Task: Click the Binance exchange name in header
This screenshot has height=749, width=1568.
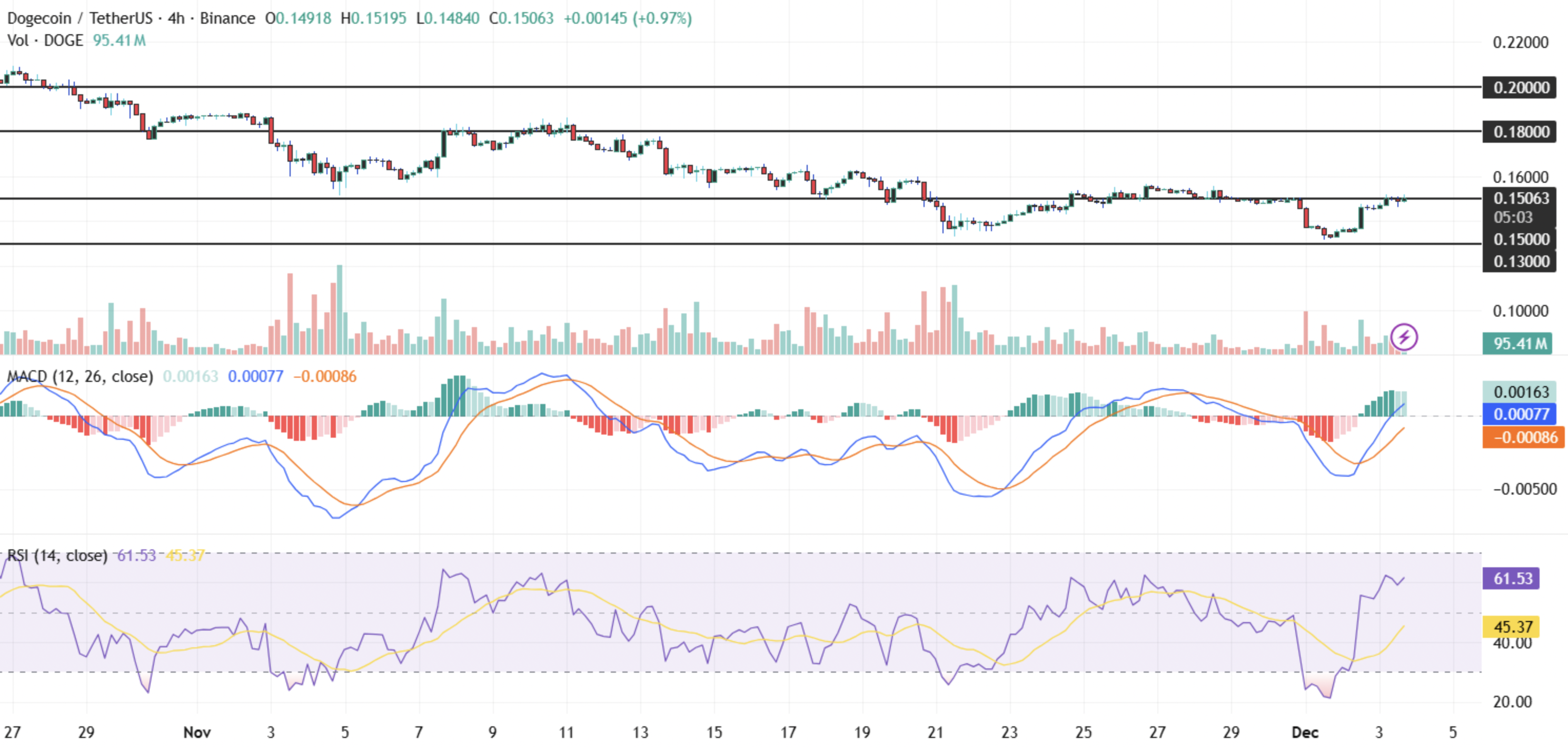Action: (x=227, y=18)
